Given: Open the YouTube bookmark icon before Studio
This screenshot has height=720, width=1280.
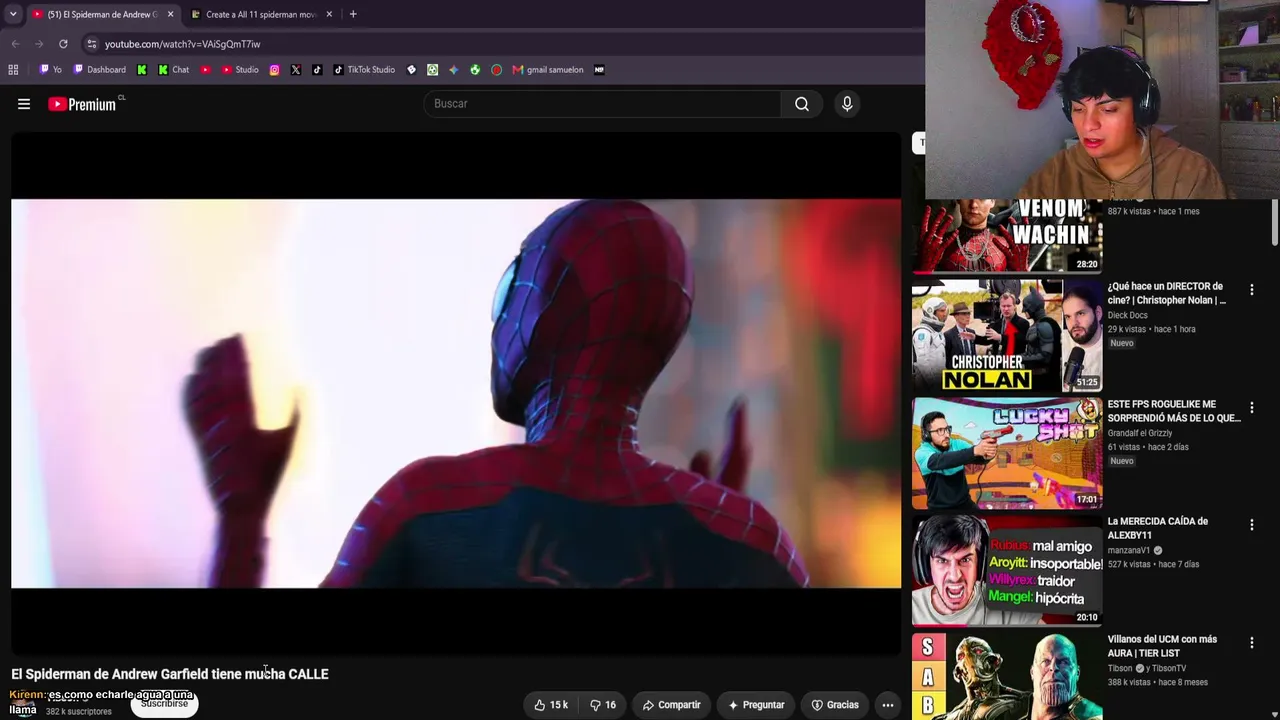Looking at the screenshot, I should click(205, 70).
